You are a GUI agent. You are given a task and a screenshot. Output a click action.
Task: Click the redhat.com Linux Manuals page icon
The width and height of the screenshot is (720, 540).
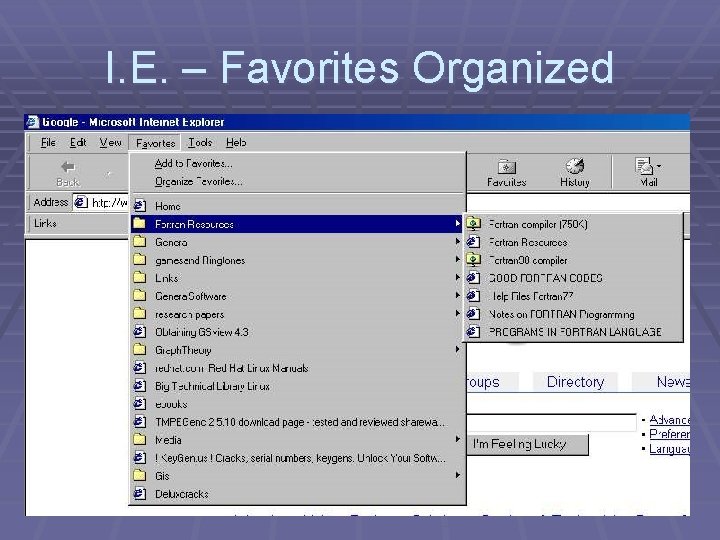(x=140, y=367)
